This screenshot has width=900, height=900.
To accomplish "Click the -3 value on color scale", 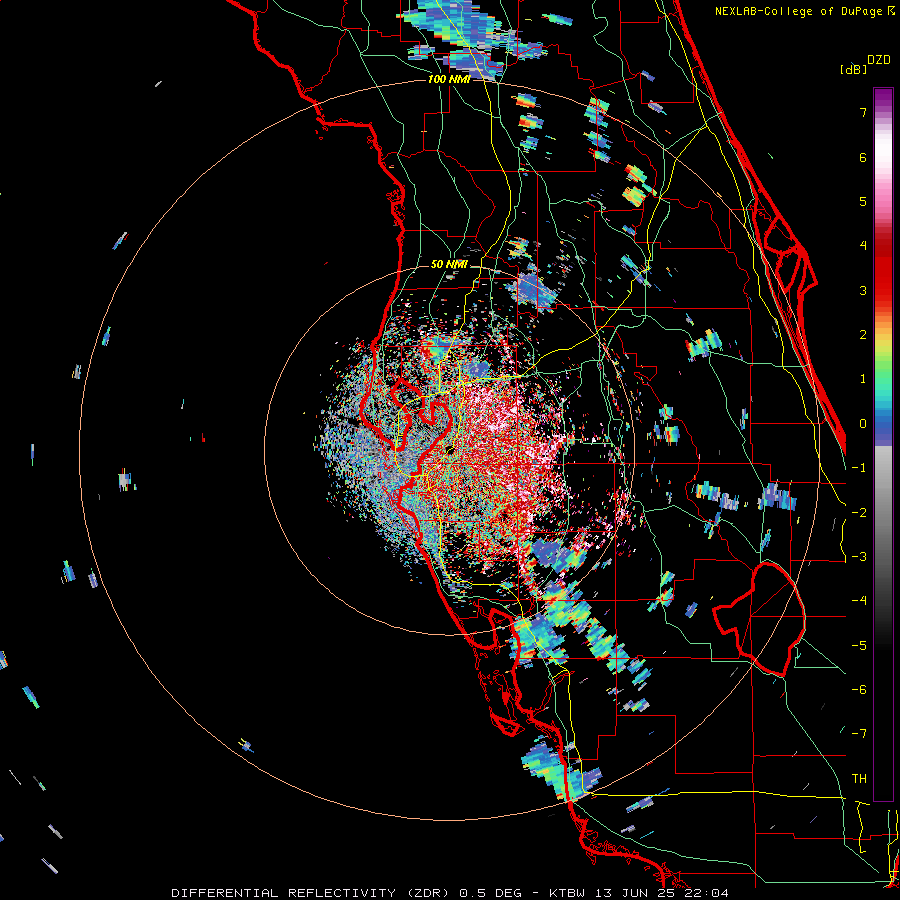I will [859, 557].
